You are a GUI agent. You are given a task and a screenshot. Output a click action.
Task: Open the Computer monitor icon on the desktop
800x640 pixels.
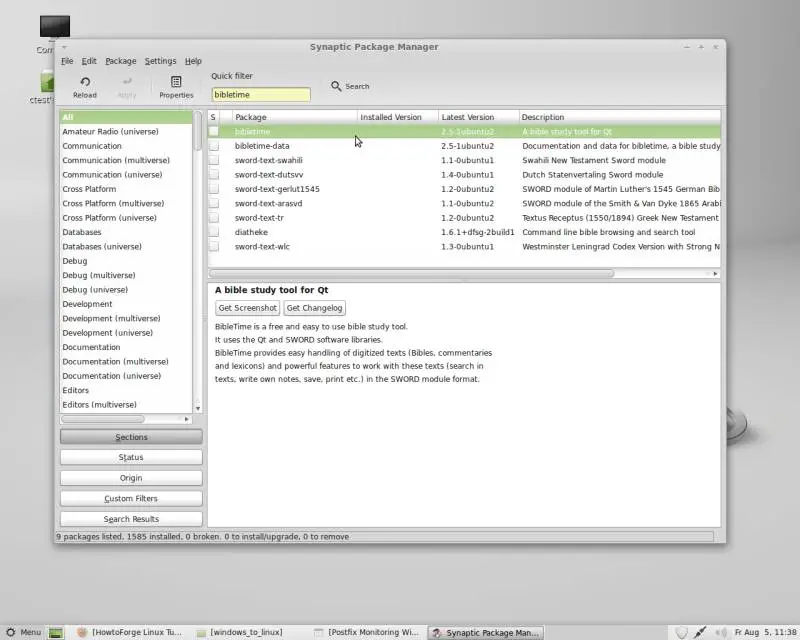[55, 27]
